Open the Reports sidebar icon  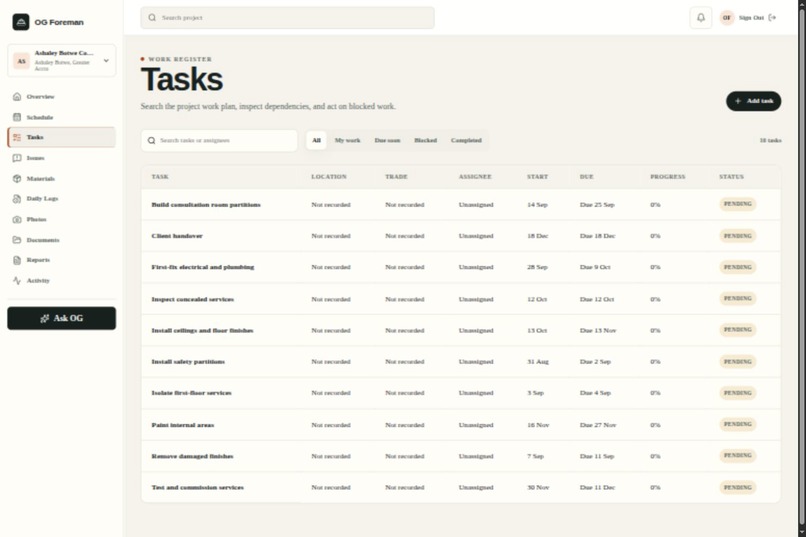click(17, 260)
